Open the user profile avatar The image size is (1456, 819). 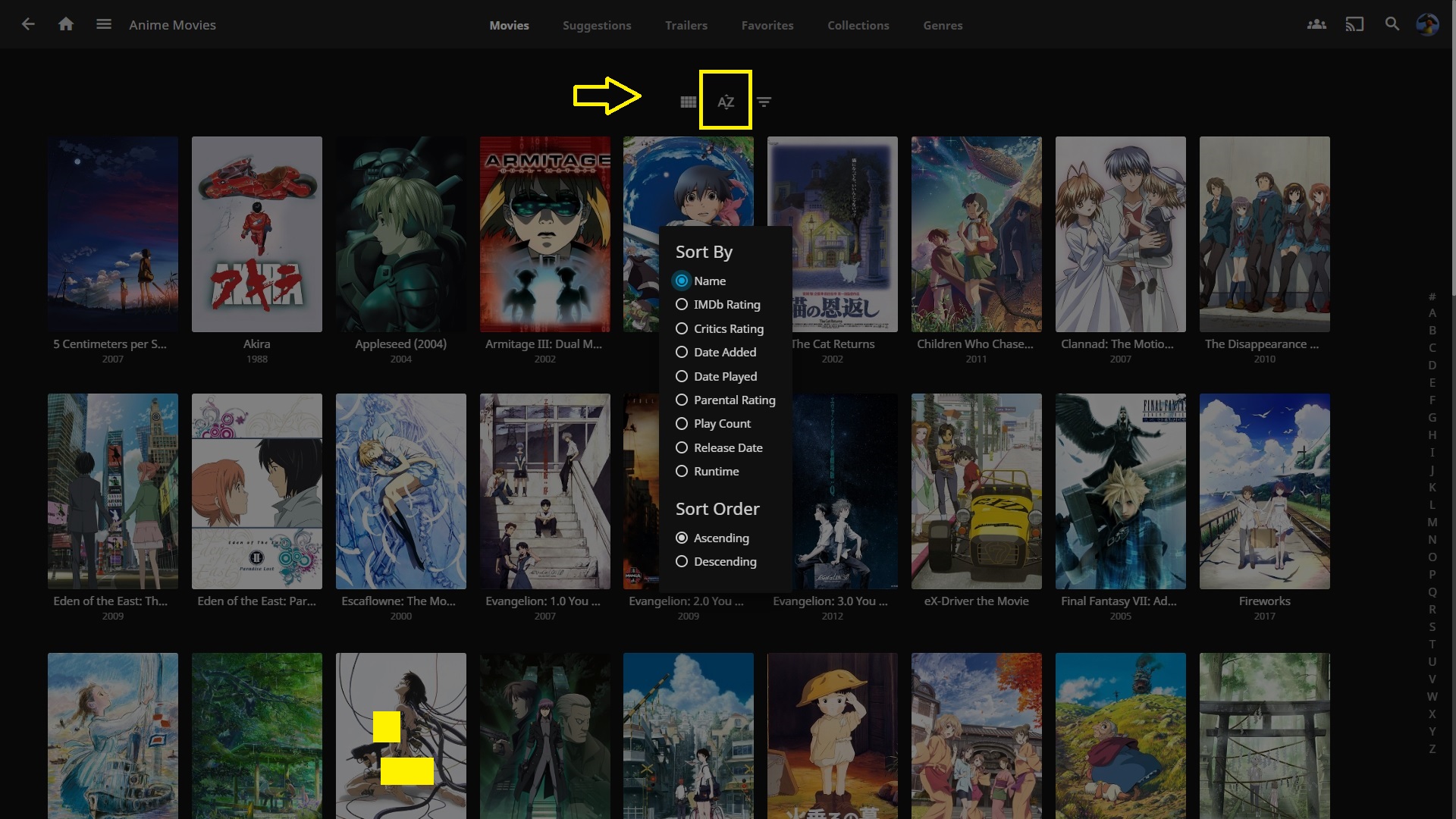click(x=1427, y=24)
